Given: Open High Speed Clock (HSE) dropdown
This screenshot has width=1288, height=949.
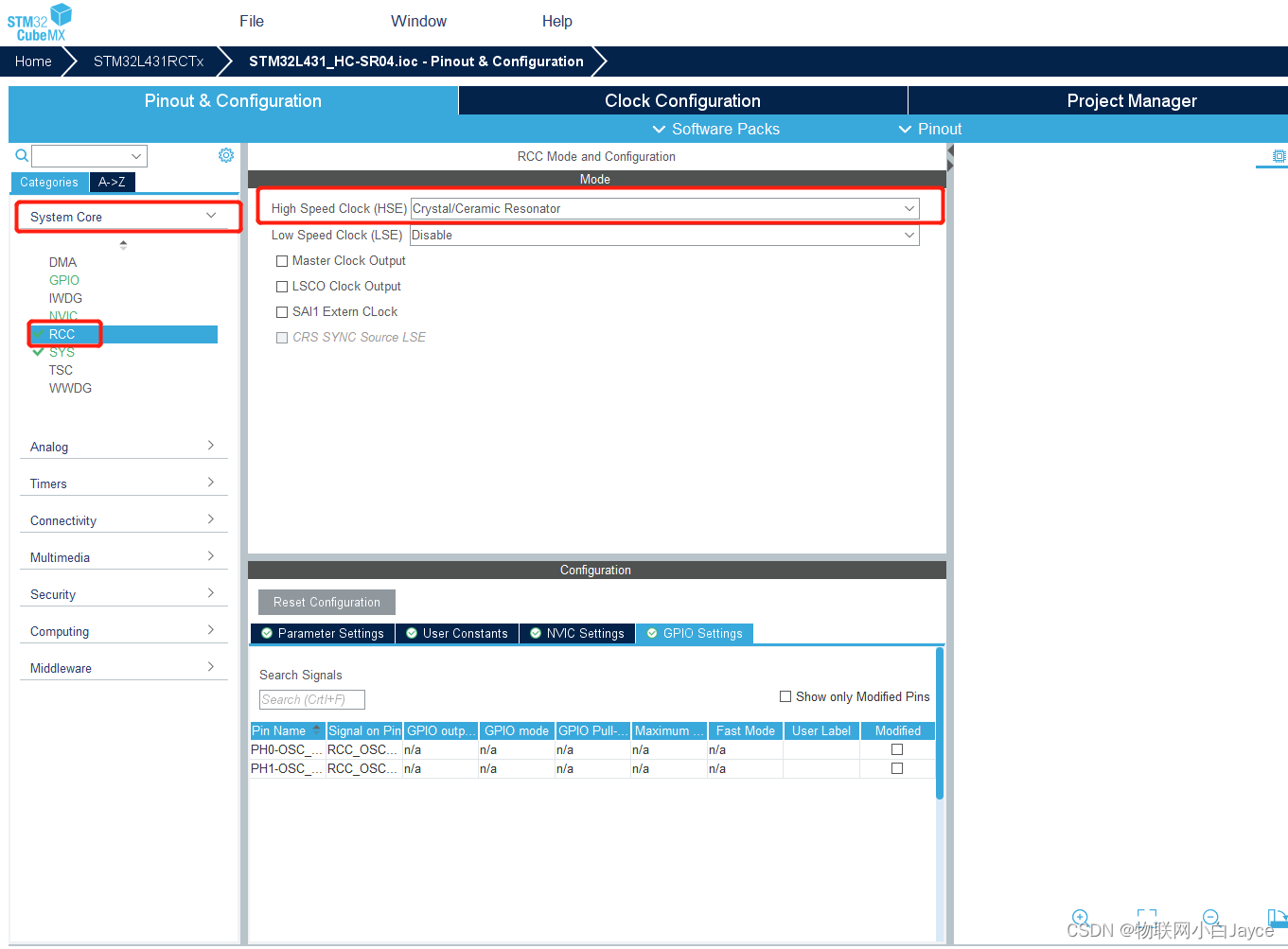Looking at the screenshot, I should (664, 208).
